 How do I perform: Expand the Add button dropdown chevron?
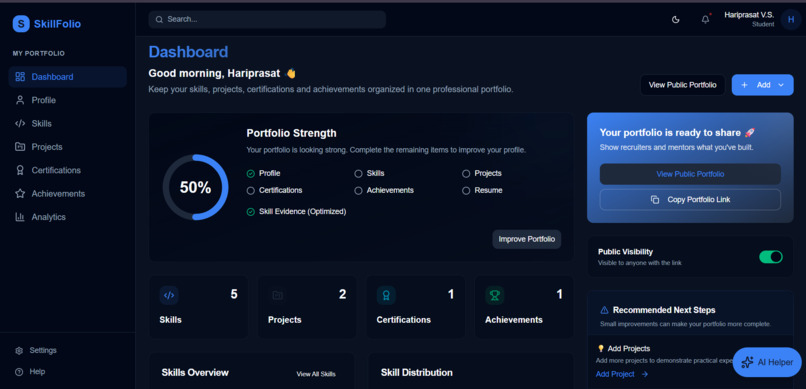click(x=781, y=85)
